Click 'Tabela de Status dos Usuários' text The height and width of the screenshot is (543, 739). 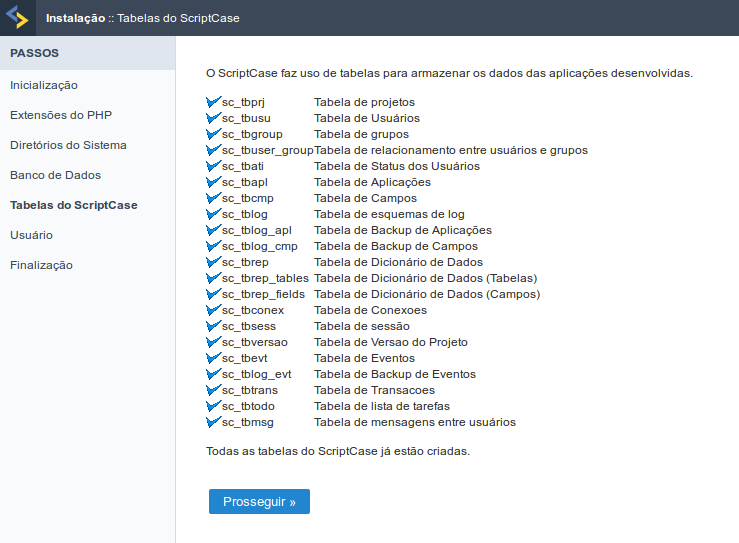(x=397, y=166)
